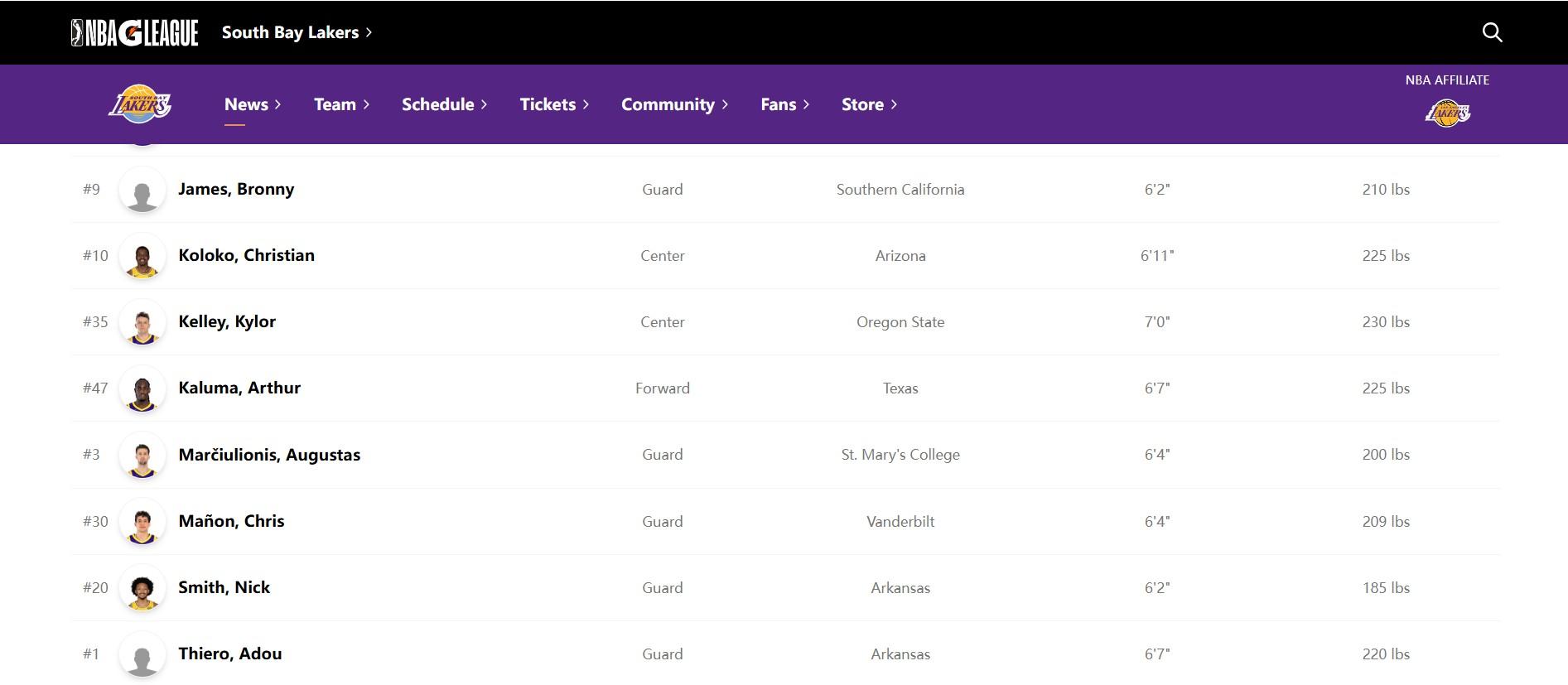This screenshot has width=1568, height=685.
Task: Click Adou Thiero's placeholder avatar
Action: coord(142,654)
